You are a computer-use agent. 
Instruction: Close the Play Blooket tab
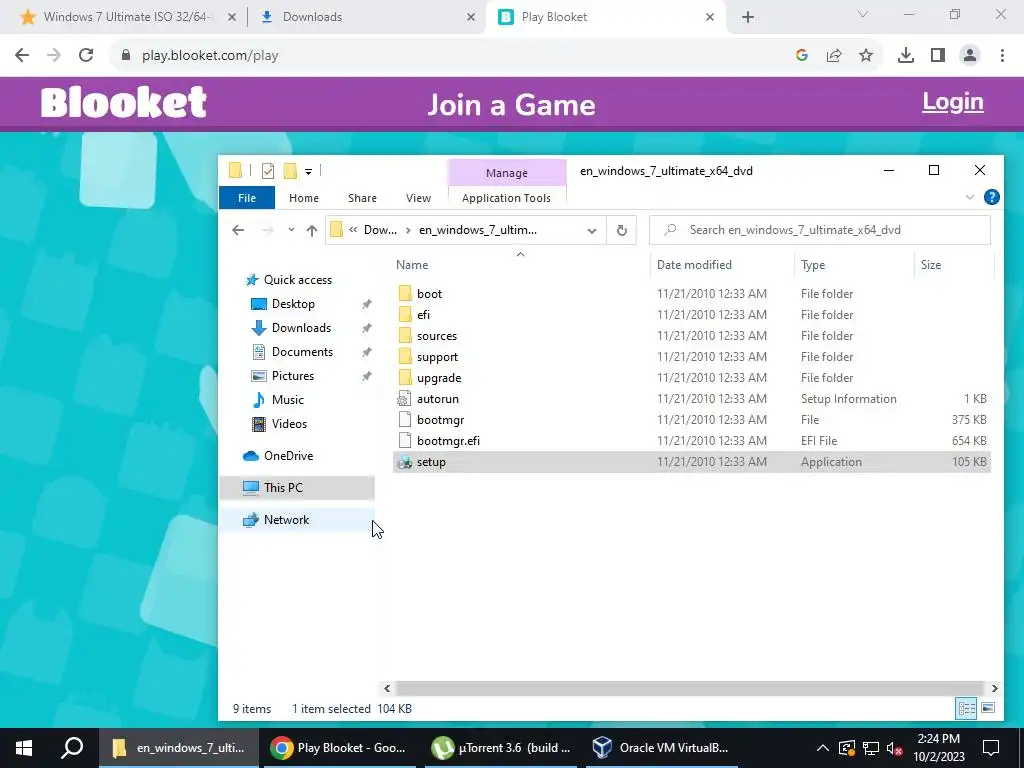[710, 18]
